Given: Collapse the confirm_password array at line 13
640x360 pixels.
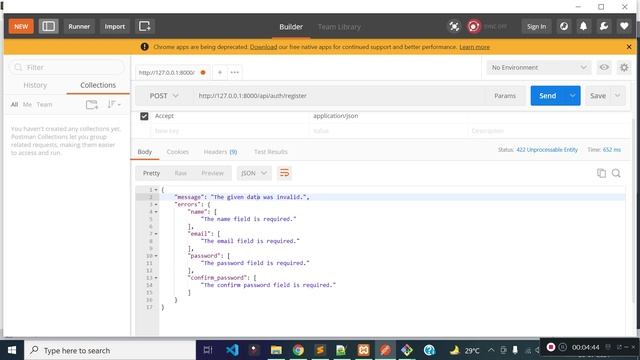Looking at the screenshot, I should (x=156, y=278).
